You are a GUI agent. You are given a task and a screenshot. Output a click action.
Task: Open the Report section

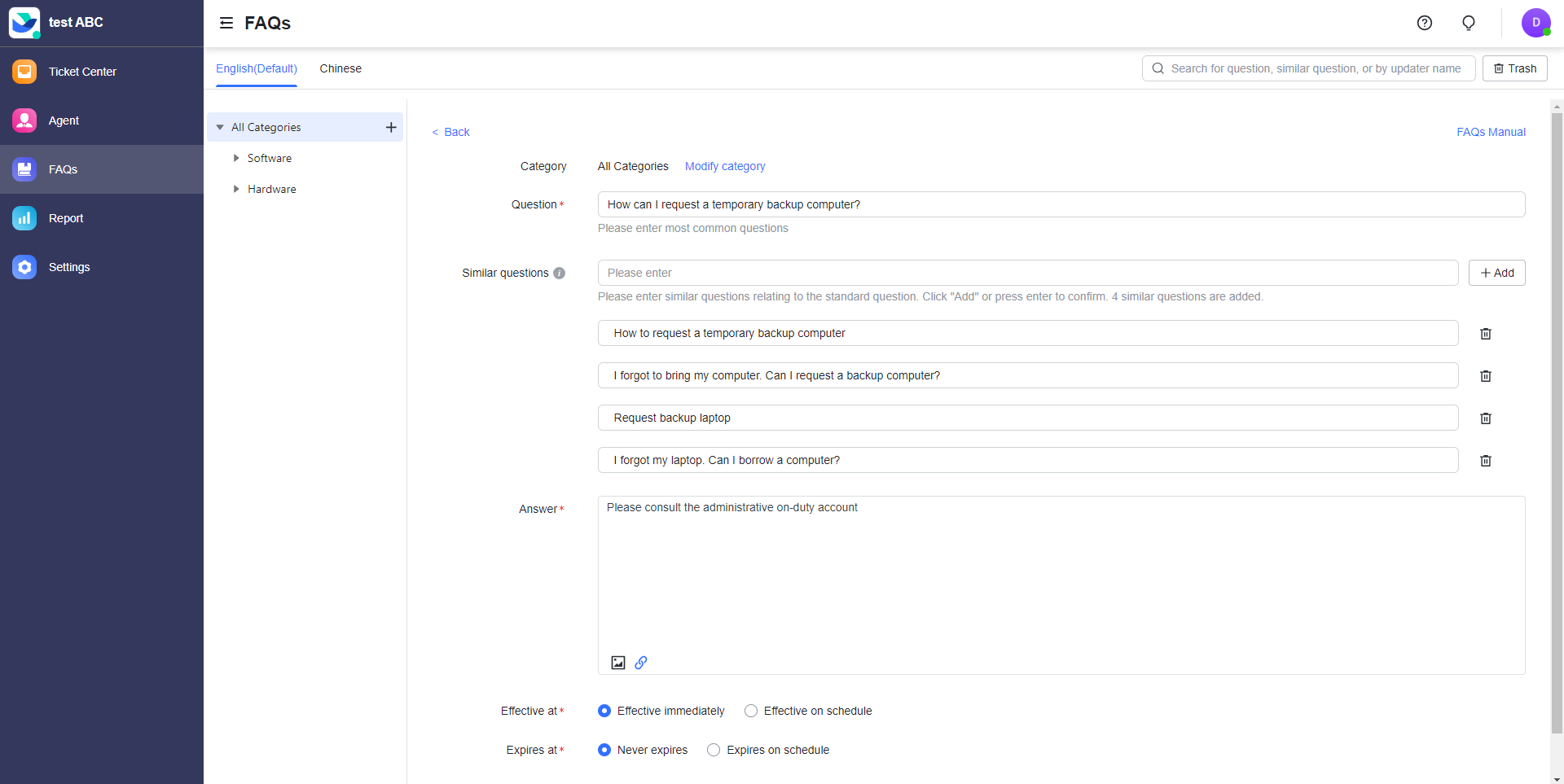65,218
